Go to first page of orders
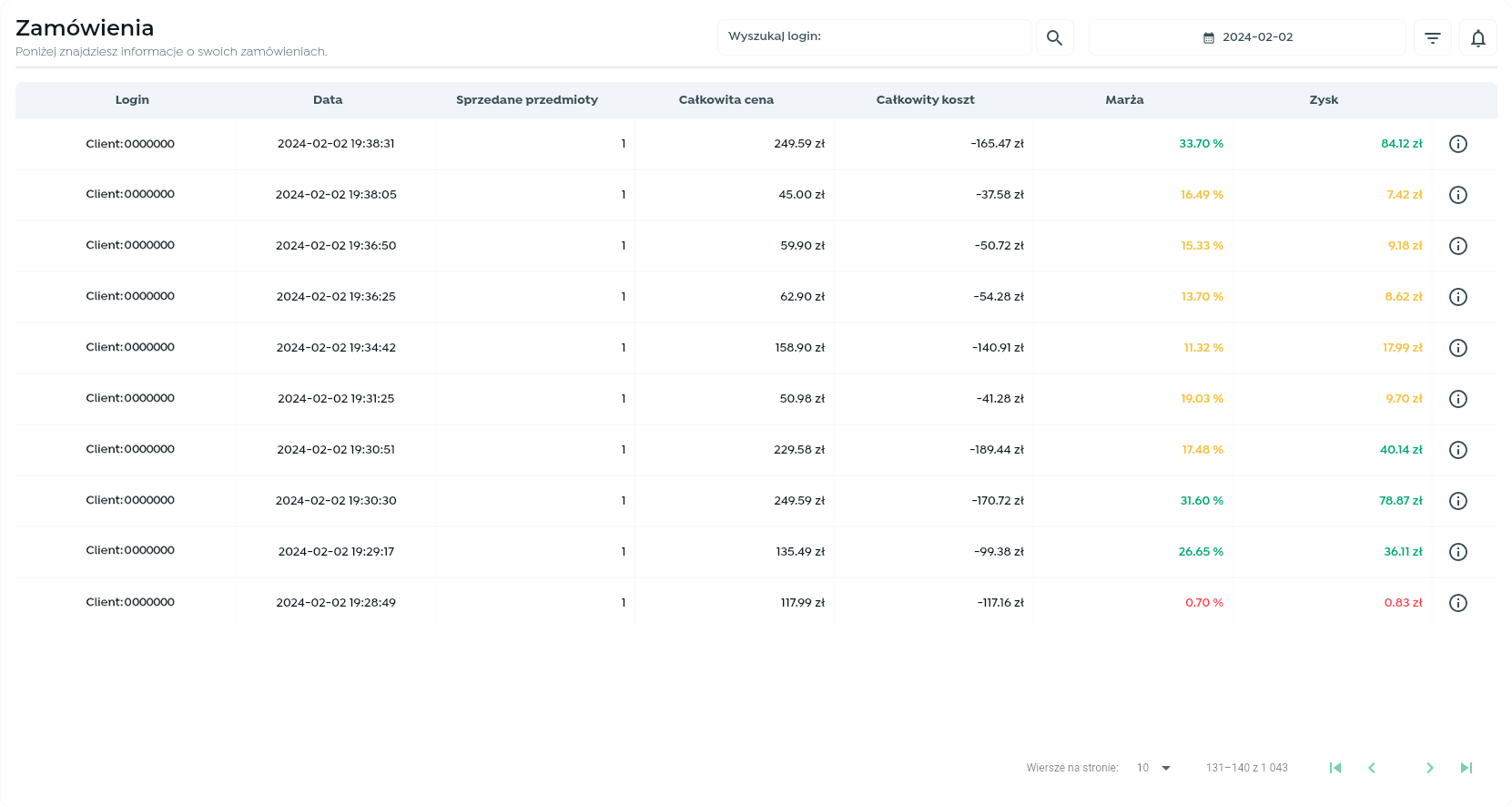1512x807 pixels. point(1335,768)
